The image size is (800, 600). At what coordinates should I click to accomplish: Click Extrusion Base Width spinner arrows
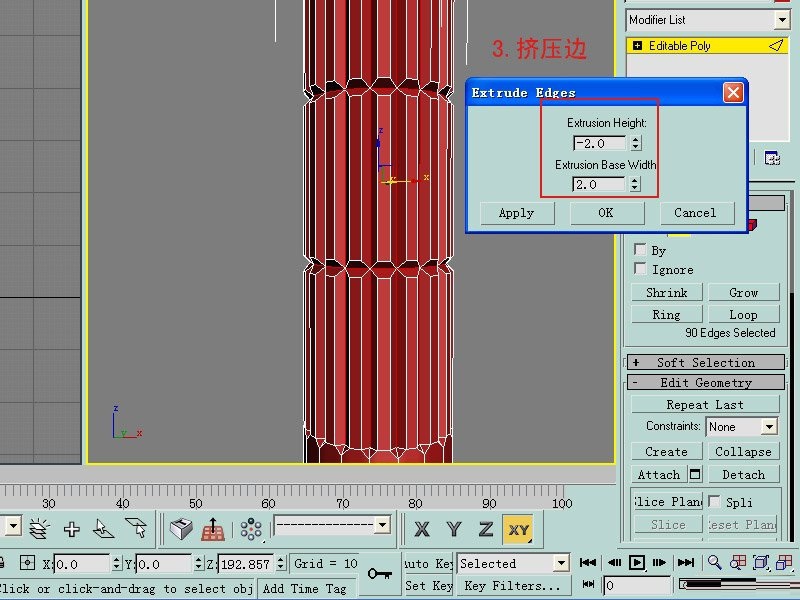635,184
